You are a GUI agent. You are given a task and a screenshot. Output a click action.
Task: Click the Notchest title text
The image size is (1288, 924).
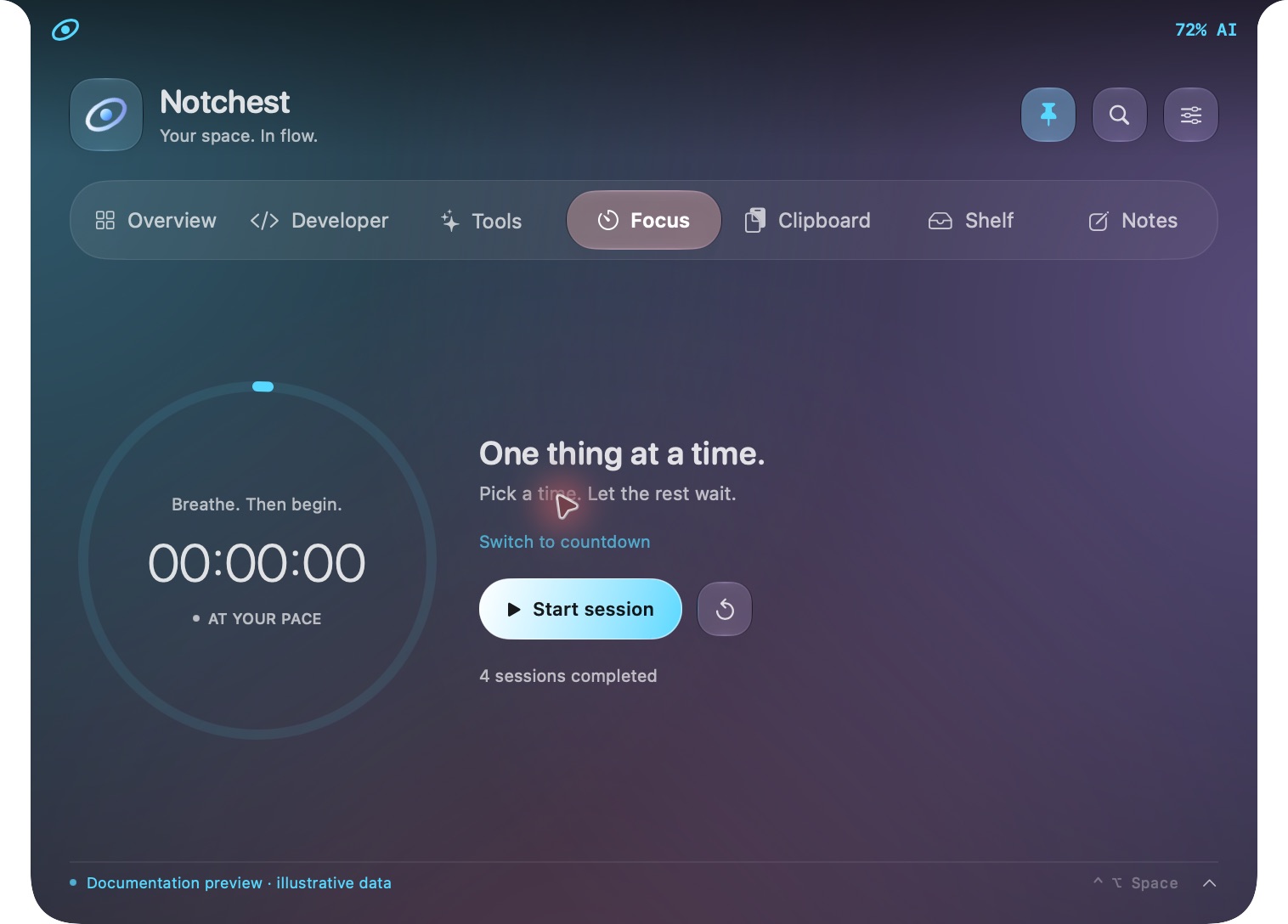tap(225, 102)
